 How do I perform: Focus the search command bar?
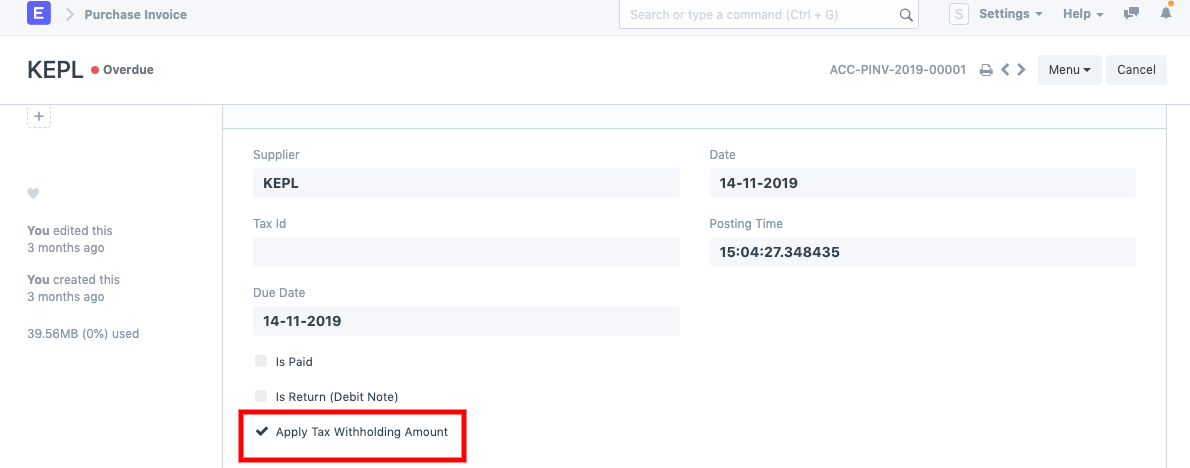(x=760, y=15)
